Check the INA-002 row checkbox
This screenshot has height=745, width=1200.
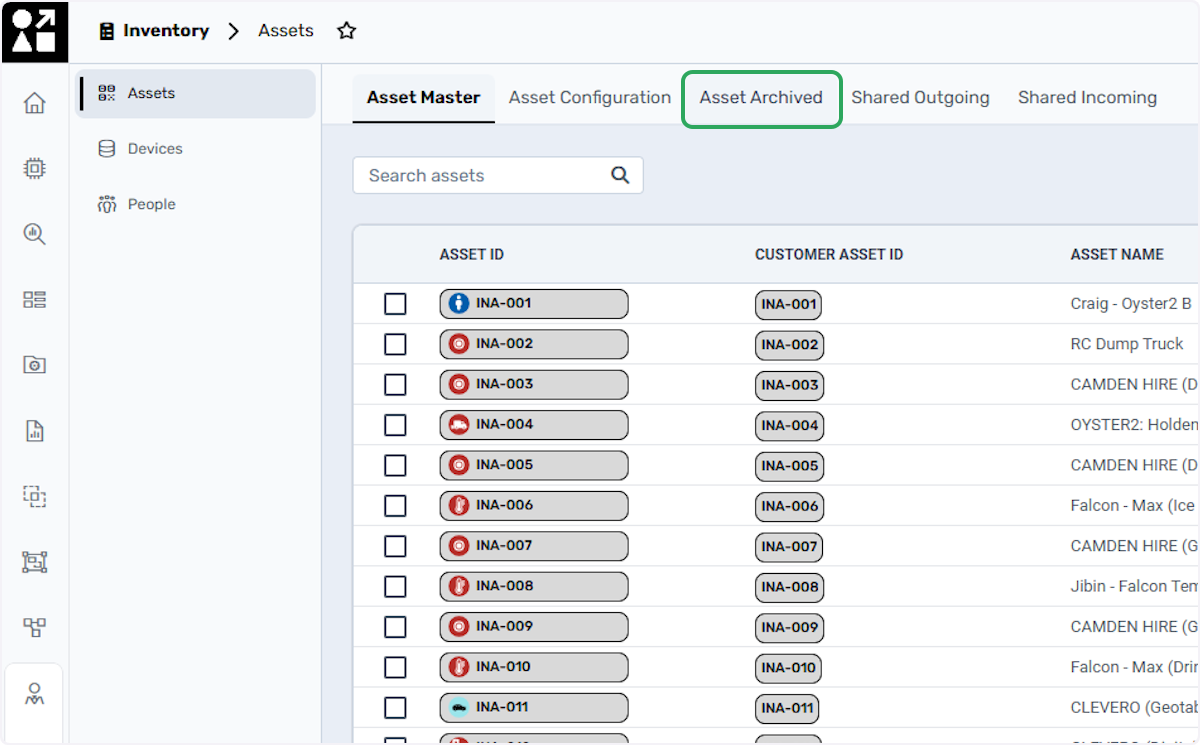tap(395, 344)
